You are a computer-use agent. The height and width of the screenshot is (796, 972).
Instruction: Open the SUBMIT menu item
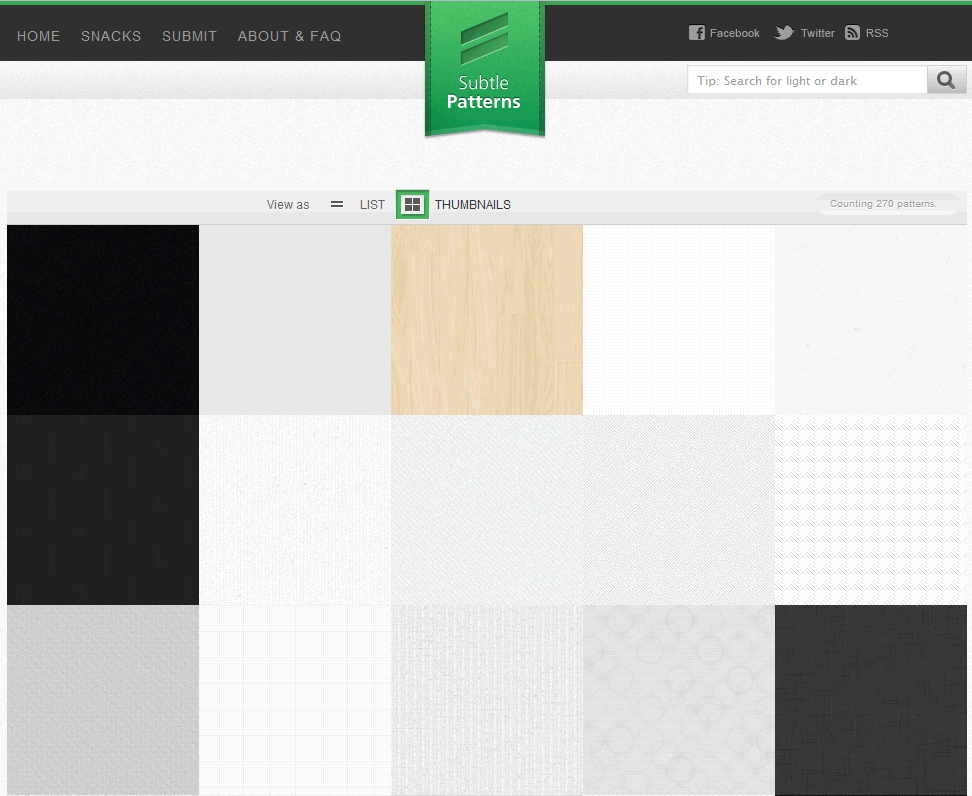pos(189,36)
